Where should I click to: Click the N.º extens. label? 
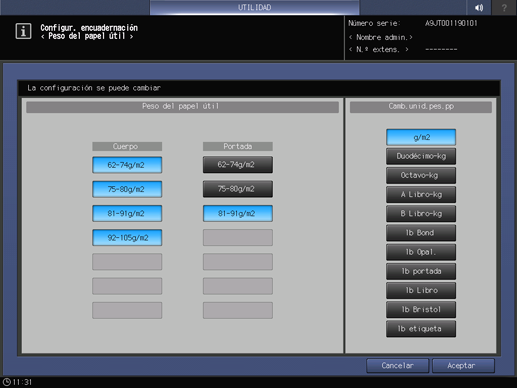click(379, 50)
